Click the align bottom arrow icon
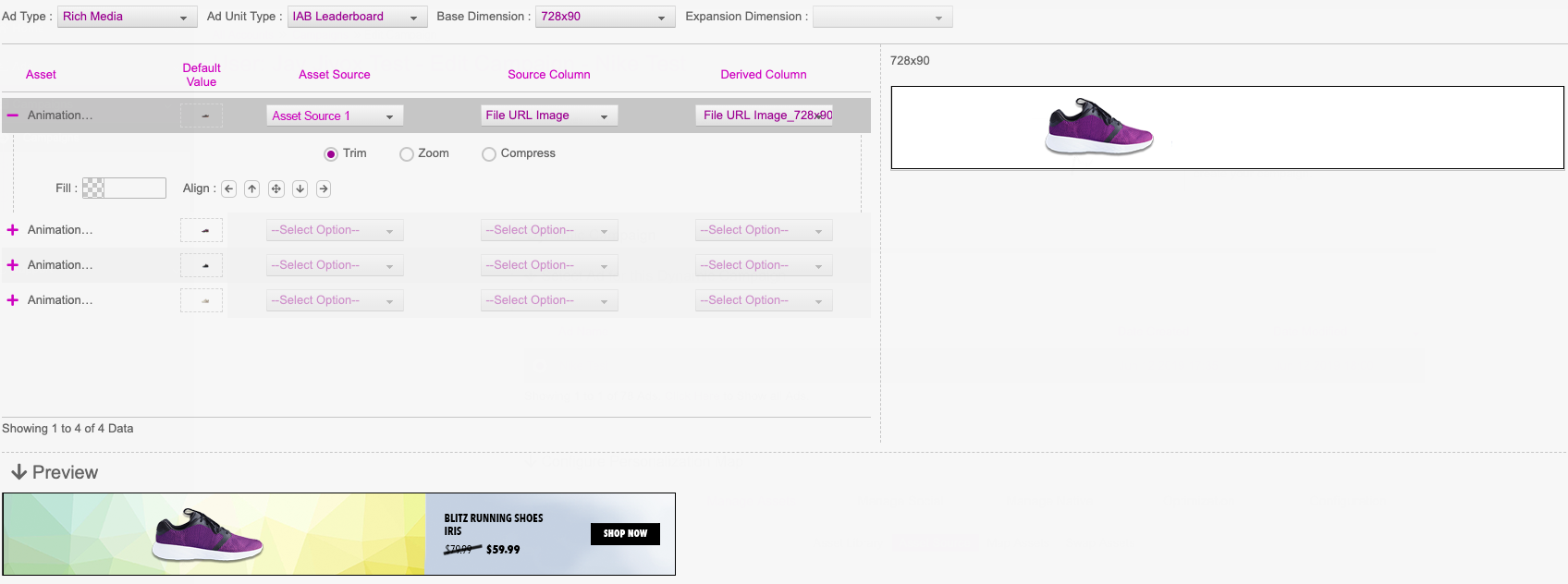Screen dimensions: 1568x584 pyautogui.click(x=300, y=189)
